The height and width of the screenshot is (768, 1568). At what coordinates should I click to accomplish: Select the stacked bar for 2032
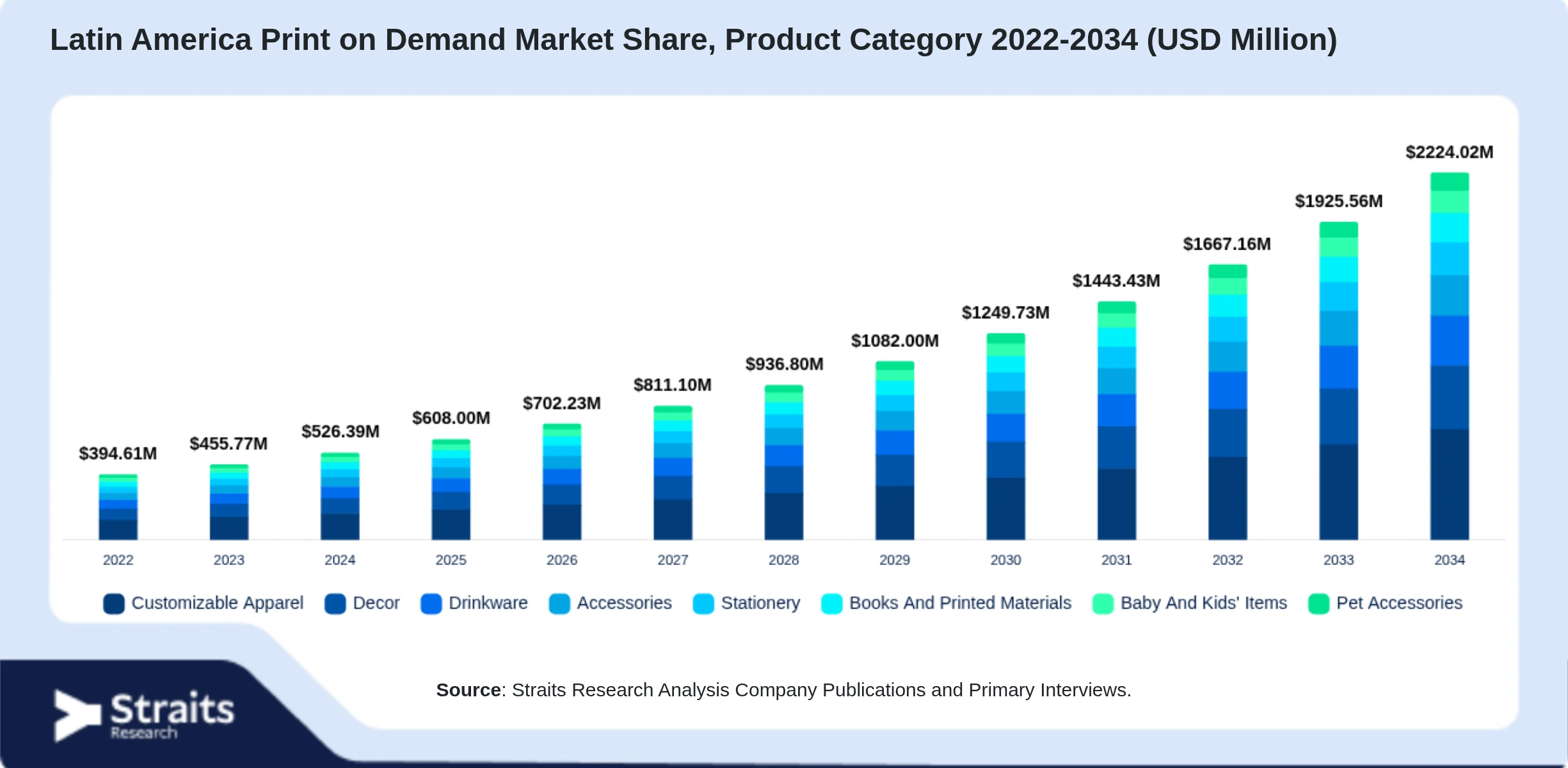pos(1228,403)
